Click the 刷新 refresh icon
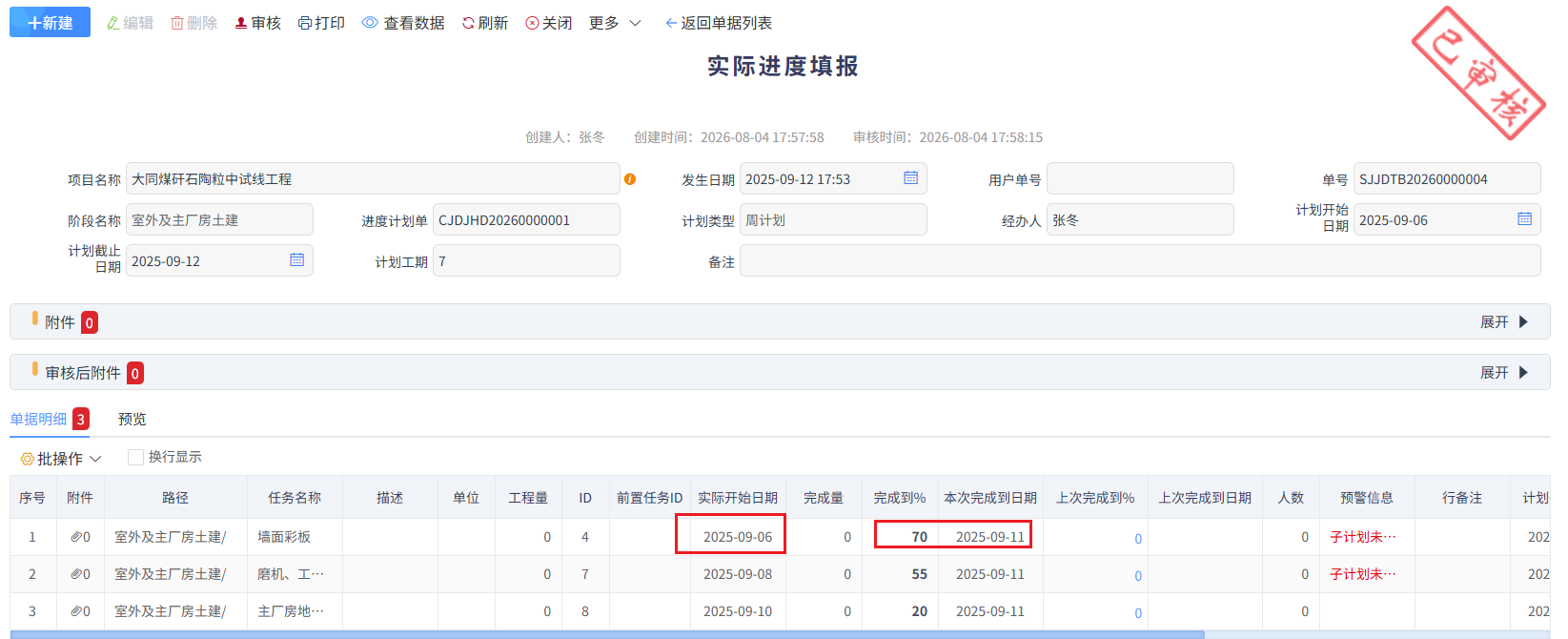 pyautogui.click(x=468, y=23)
